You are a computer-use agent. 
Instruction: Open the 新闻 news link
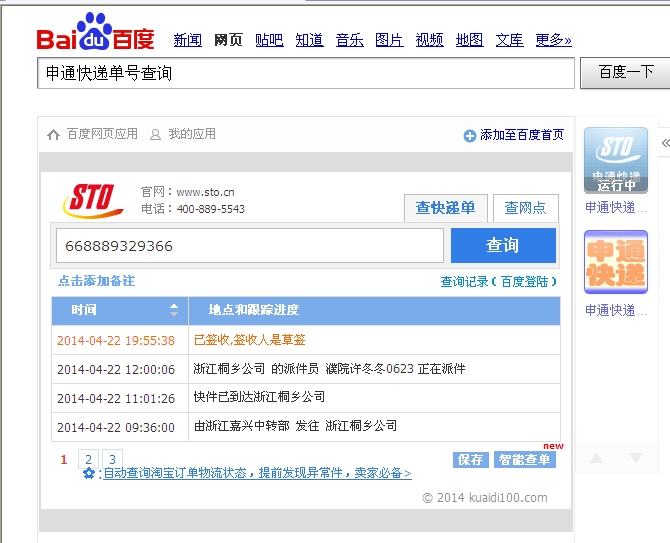pyautogui.click(x=188, y=40)
